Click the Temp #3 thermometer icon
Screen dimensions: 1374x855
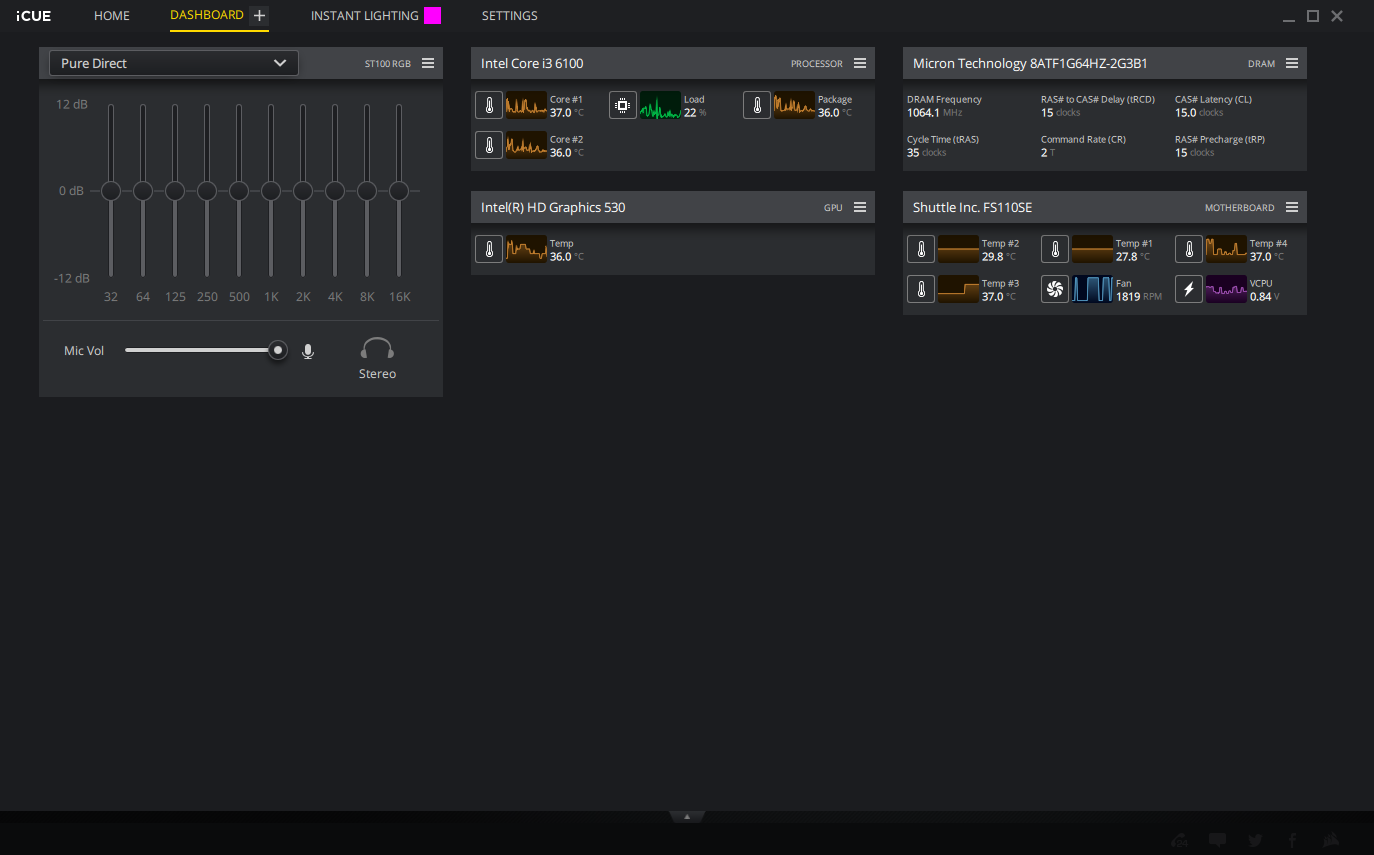921,289
